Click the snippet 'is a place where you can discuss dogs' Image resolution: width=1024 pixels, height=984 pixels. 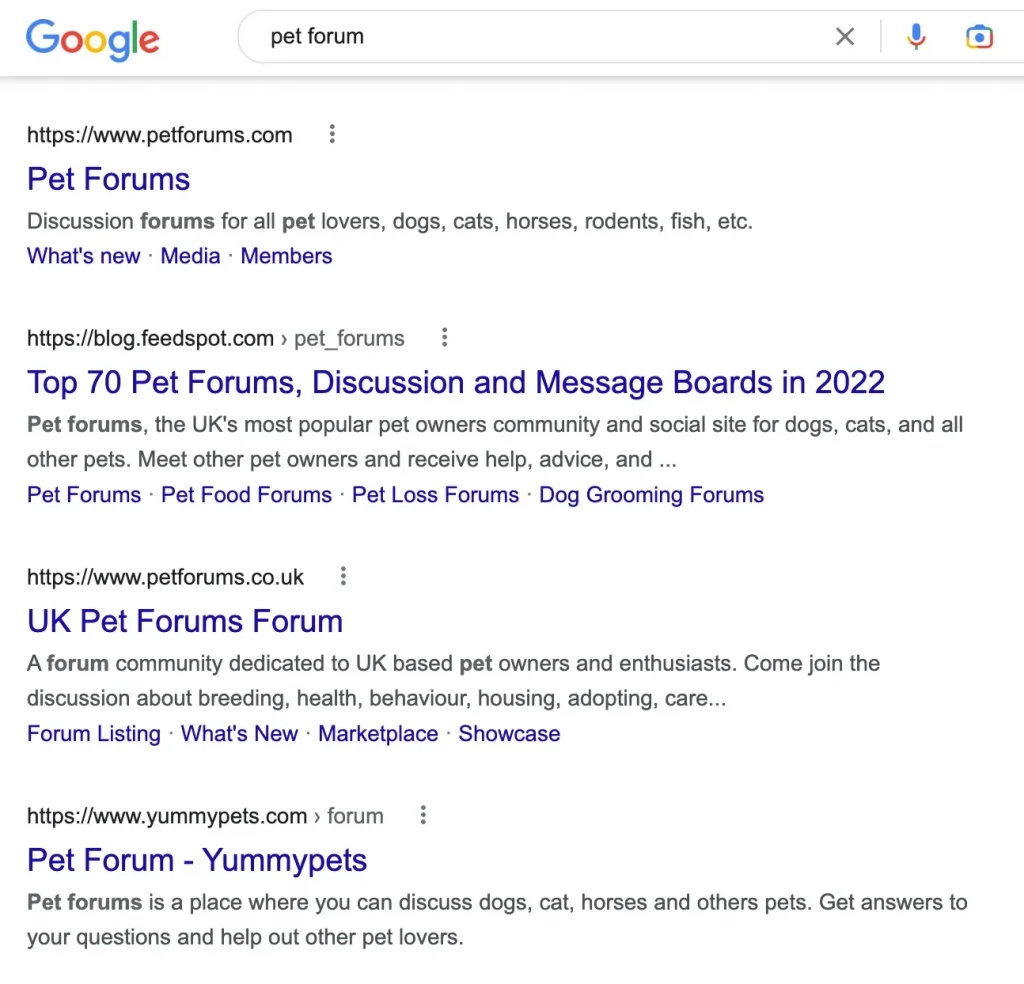point(497,920)
